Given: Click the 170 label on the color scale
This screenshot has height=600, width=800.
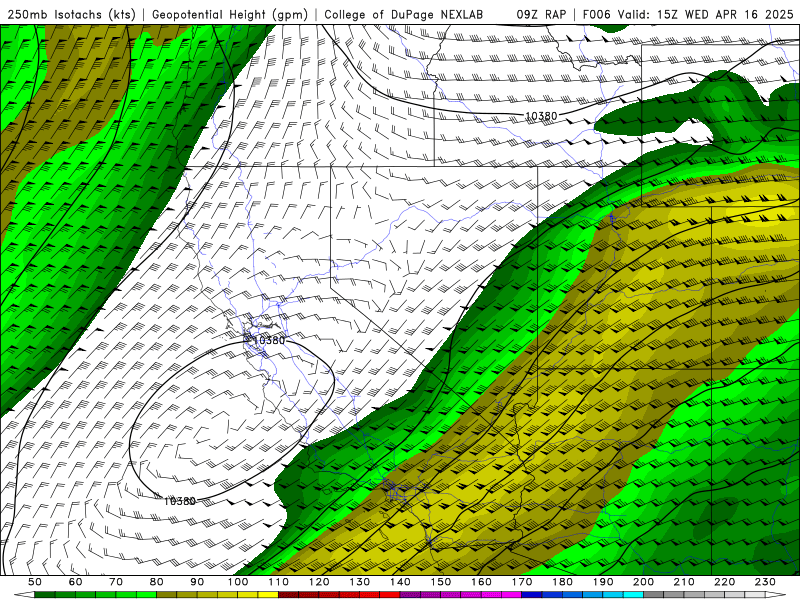Looking at the screenshot, I should pos(522,582).
